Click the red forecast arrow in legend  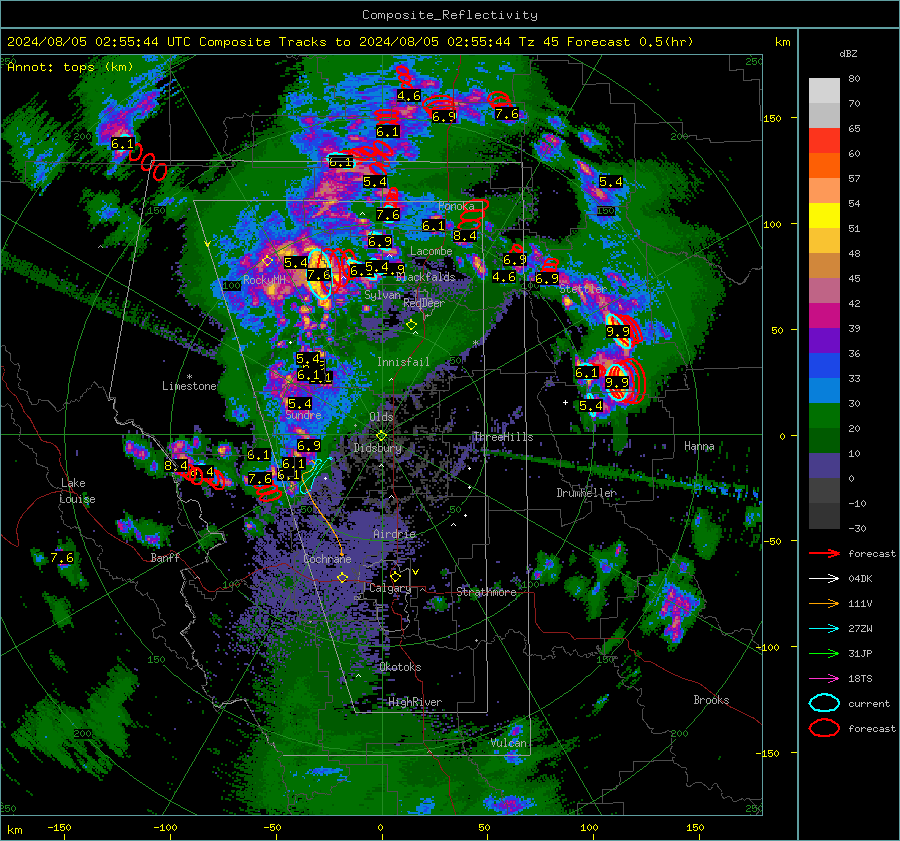pyautogui.click(x=824, y=553)
